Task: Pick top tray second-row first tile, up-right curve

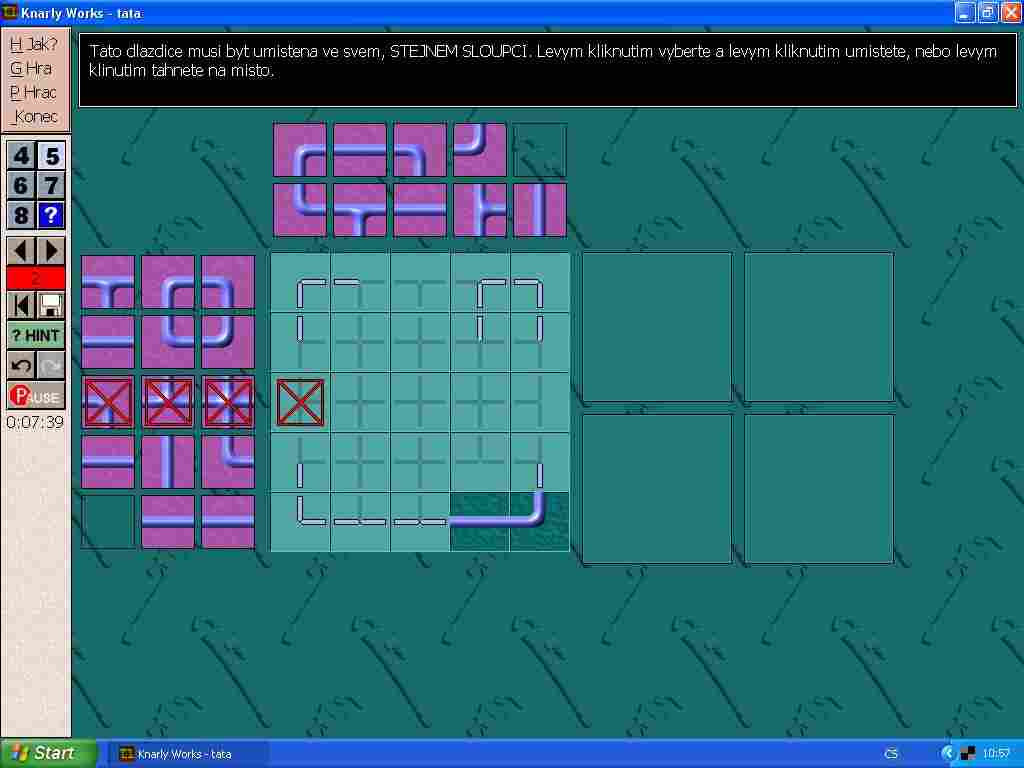Action: 300,210
